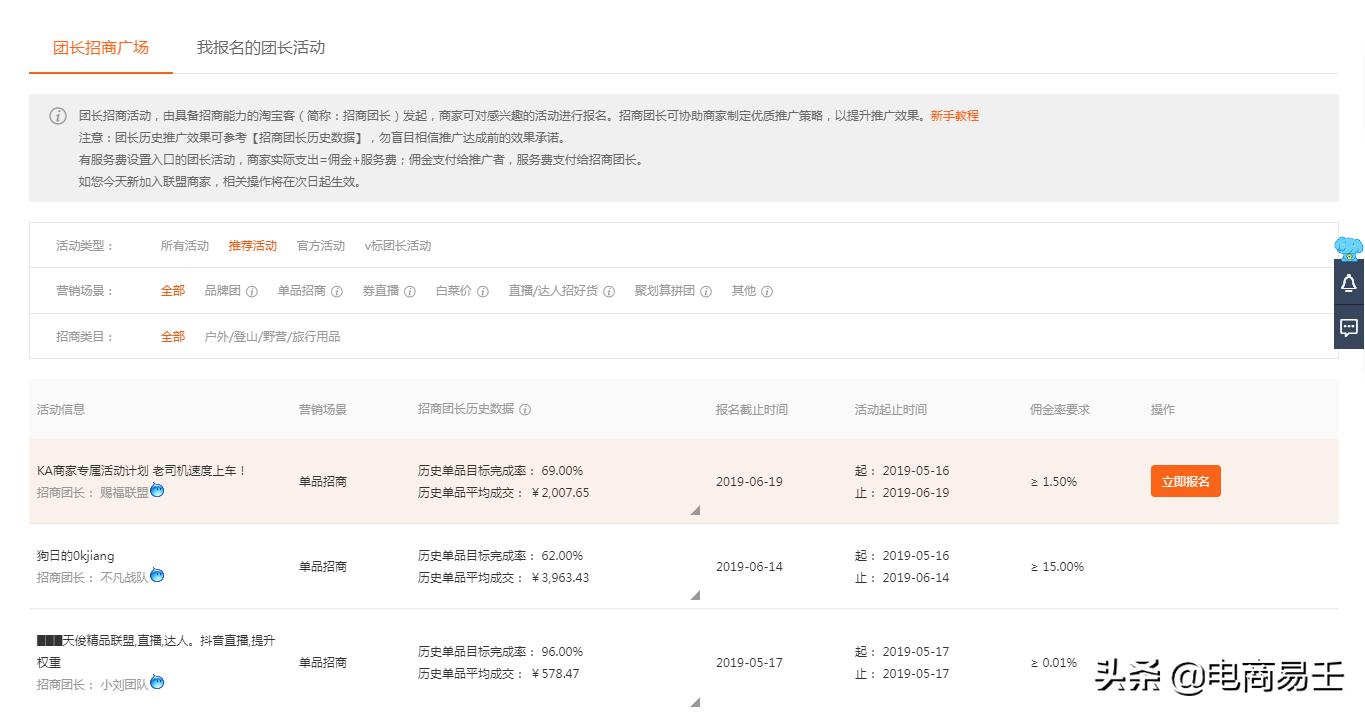Image resolution: width=1365 pixels, height=714 pixels.
Task: Select the 团长招商广场 tab
Action: pyautogui.click(x=100, y=47)
